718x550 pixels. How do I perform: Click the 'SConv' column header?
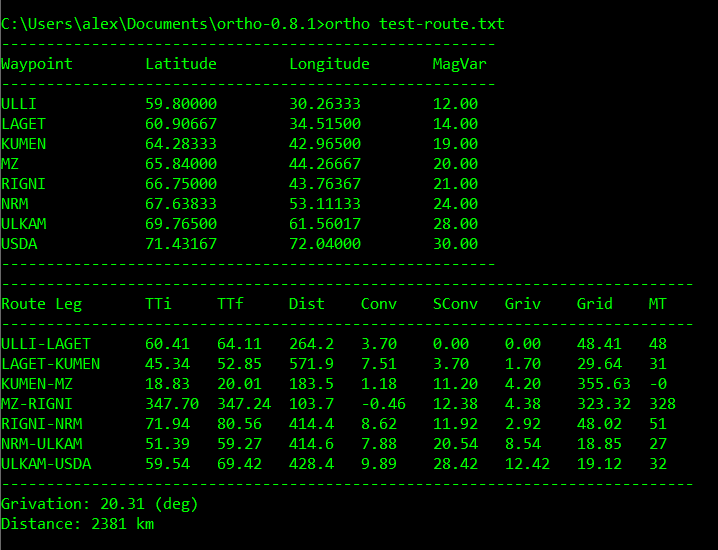coord(455,304)
